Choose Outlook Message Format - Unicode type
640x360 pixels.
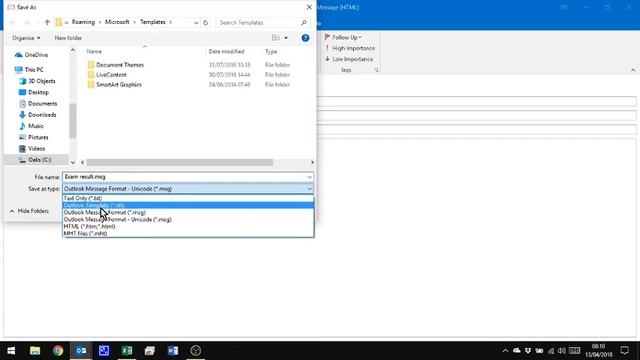tap(188, 219)
